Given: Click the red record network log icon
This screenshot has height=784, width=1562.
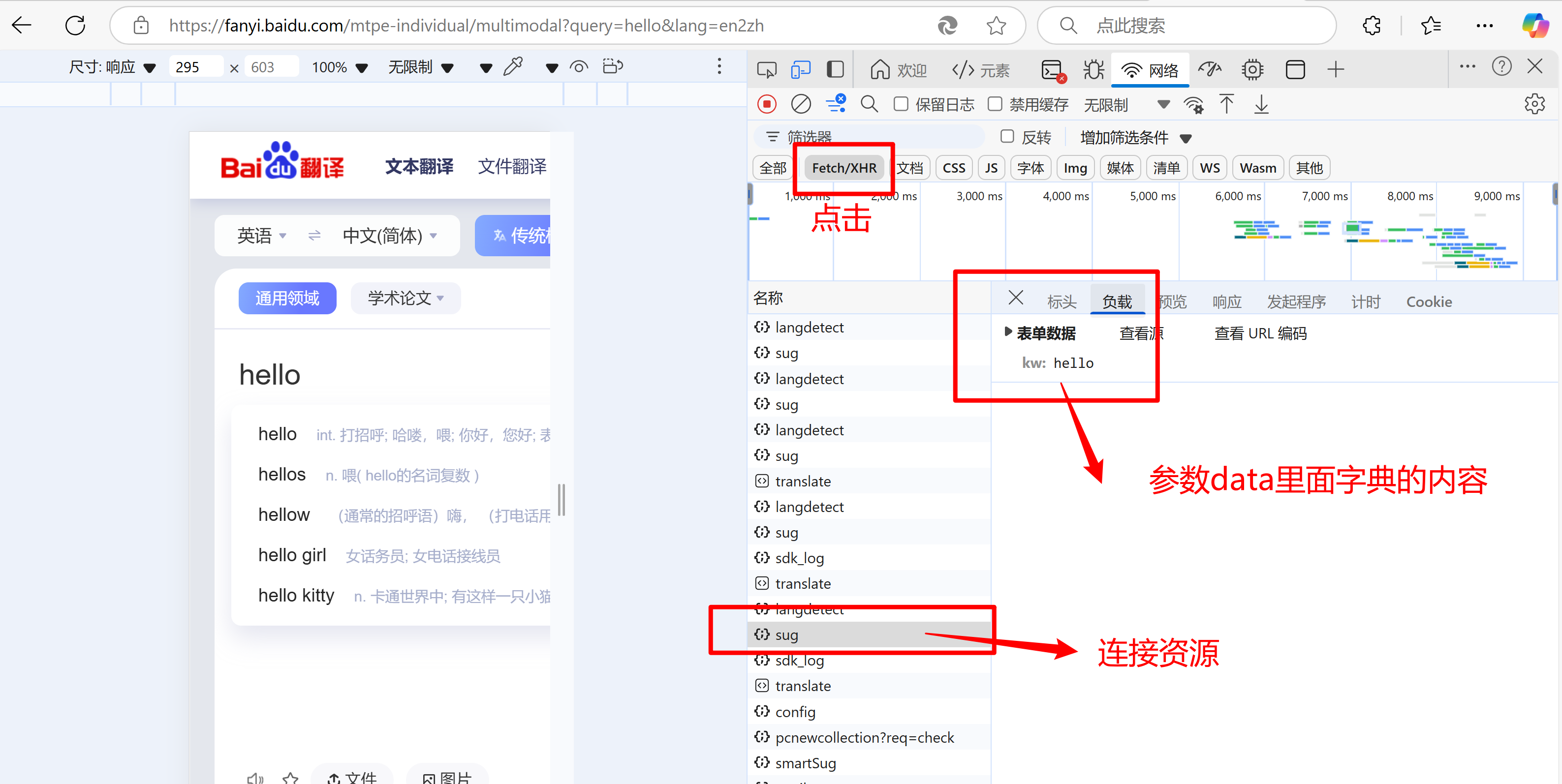Looking at the screenshot, I should click(x=767, y=104).
